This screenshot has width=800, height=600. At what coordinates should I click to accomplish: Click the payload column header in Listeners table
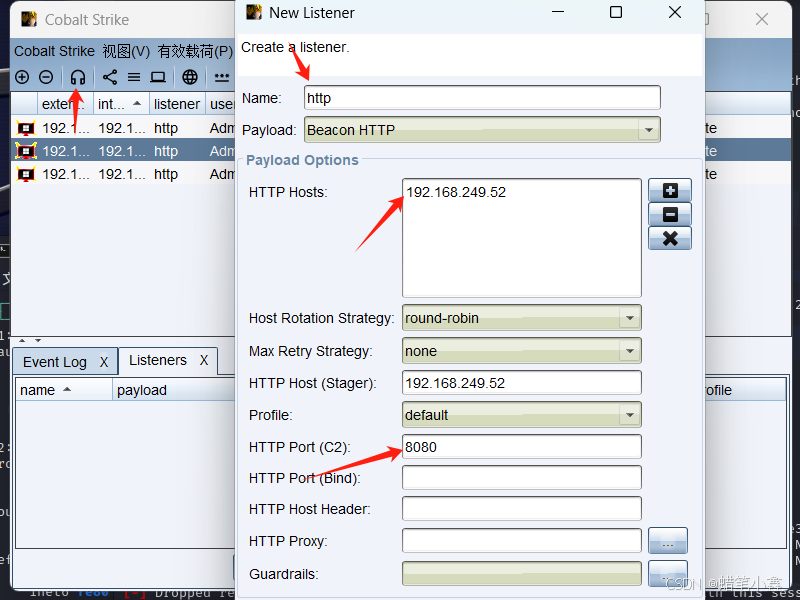coord(173,390)
